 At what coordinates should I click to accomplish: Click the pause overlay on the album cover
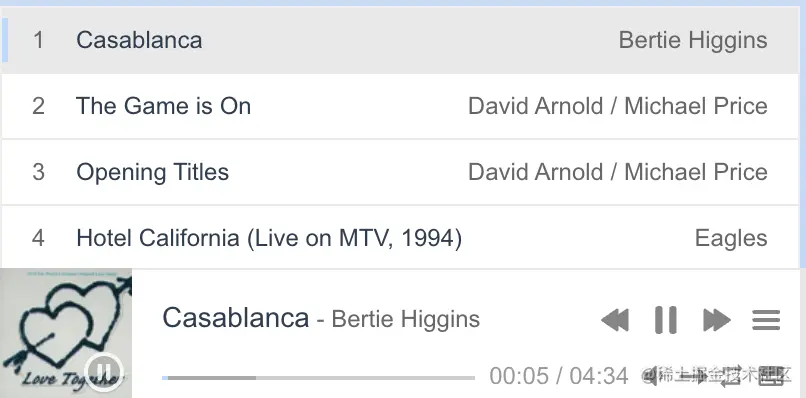pos(104,370)
